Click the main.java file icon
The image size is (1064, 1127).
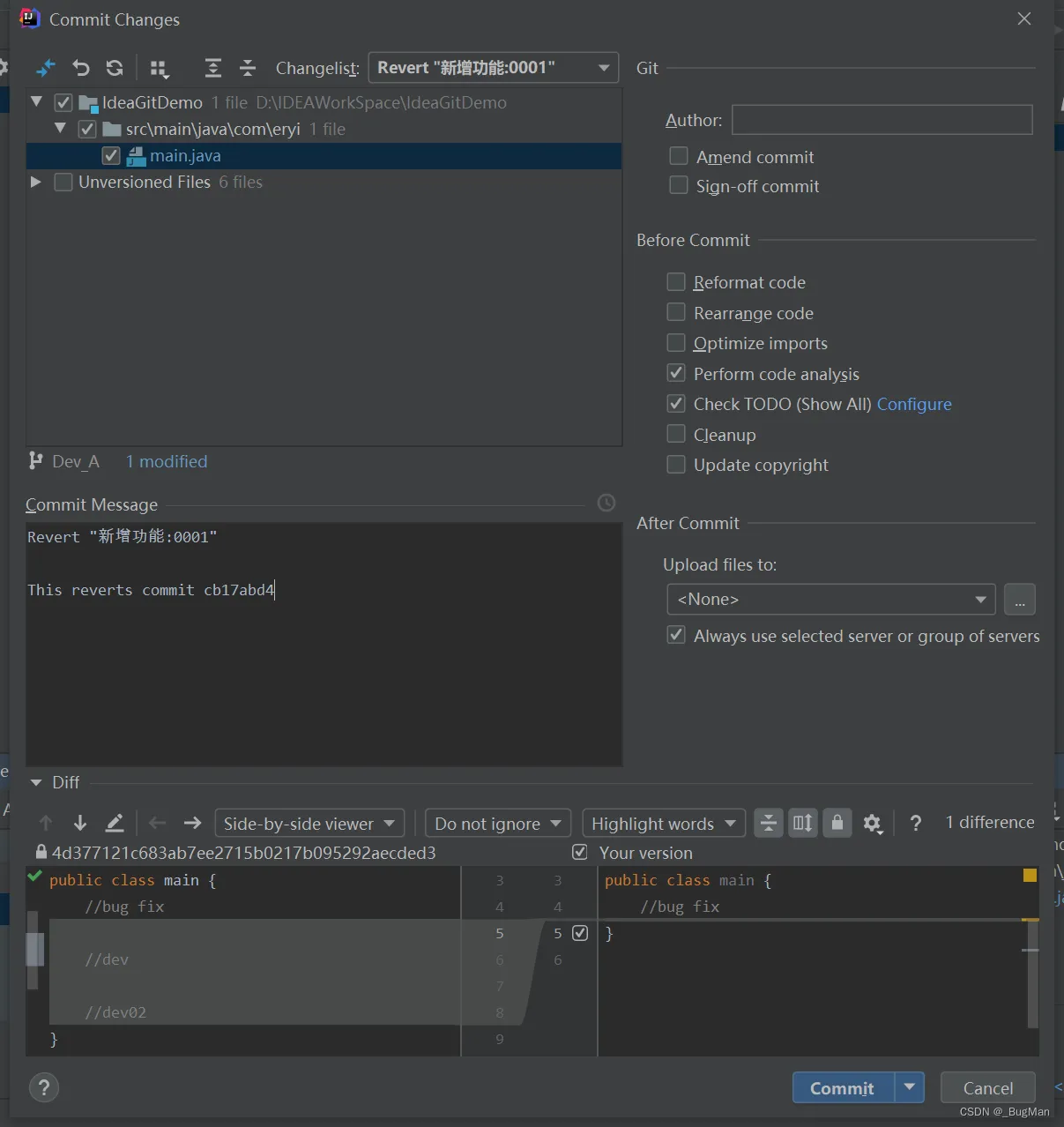tap(136, 156)
